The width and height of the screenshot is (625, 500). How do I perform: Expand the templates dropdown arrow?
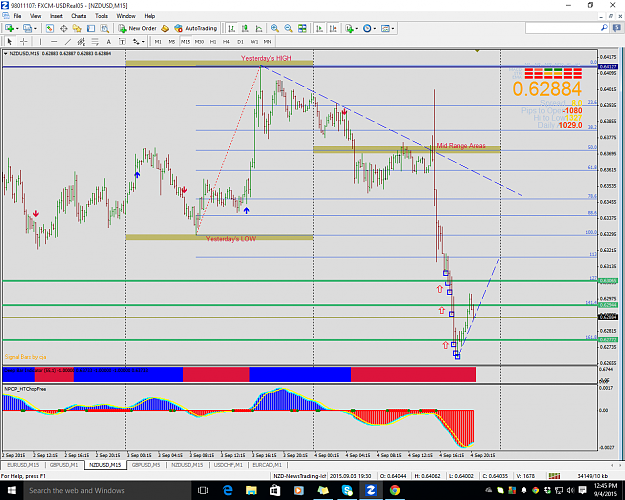coord(393,28)
